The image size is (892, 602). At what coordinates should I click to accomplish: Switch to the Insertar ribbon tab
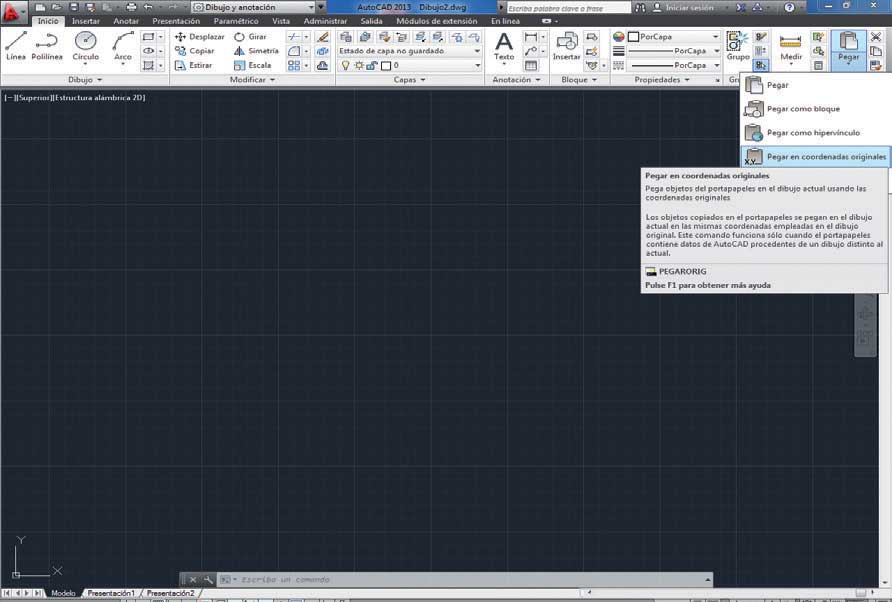85,21
